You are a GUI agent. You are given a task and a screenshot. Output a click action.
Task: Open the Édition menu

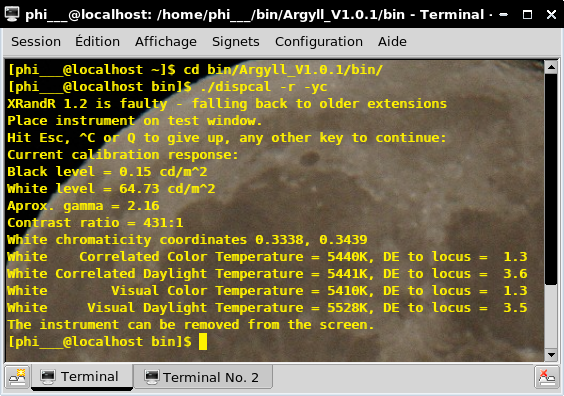click(x=97, y=42)
